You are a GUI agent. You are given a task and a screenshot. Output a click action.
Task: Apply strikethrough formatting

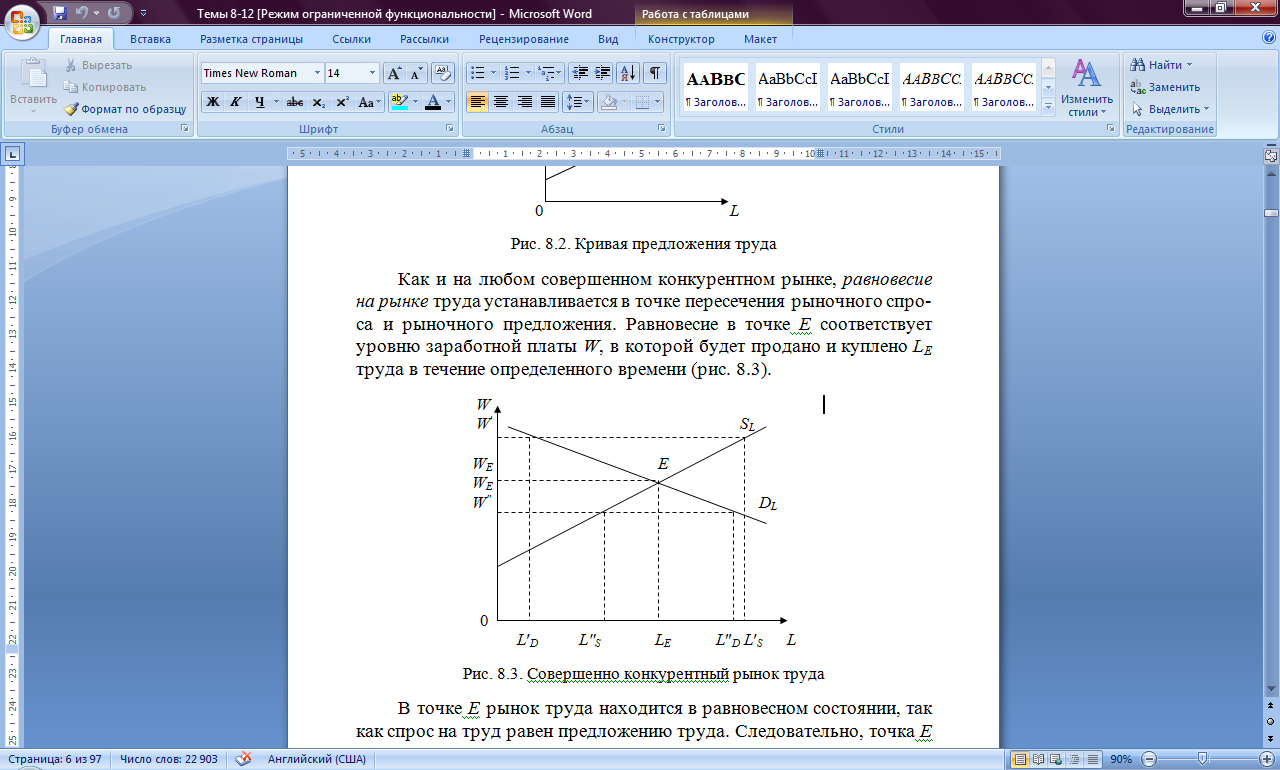click(294, 102)
